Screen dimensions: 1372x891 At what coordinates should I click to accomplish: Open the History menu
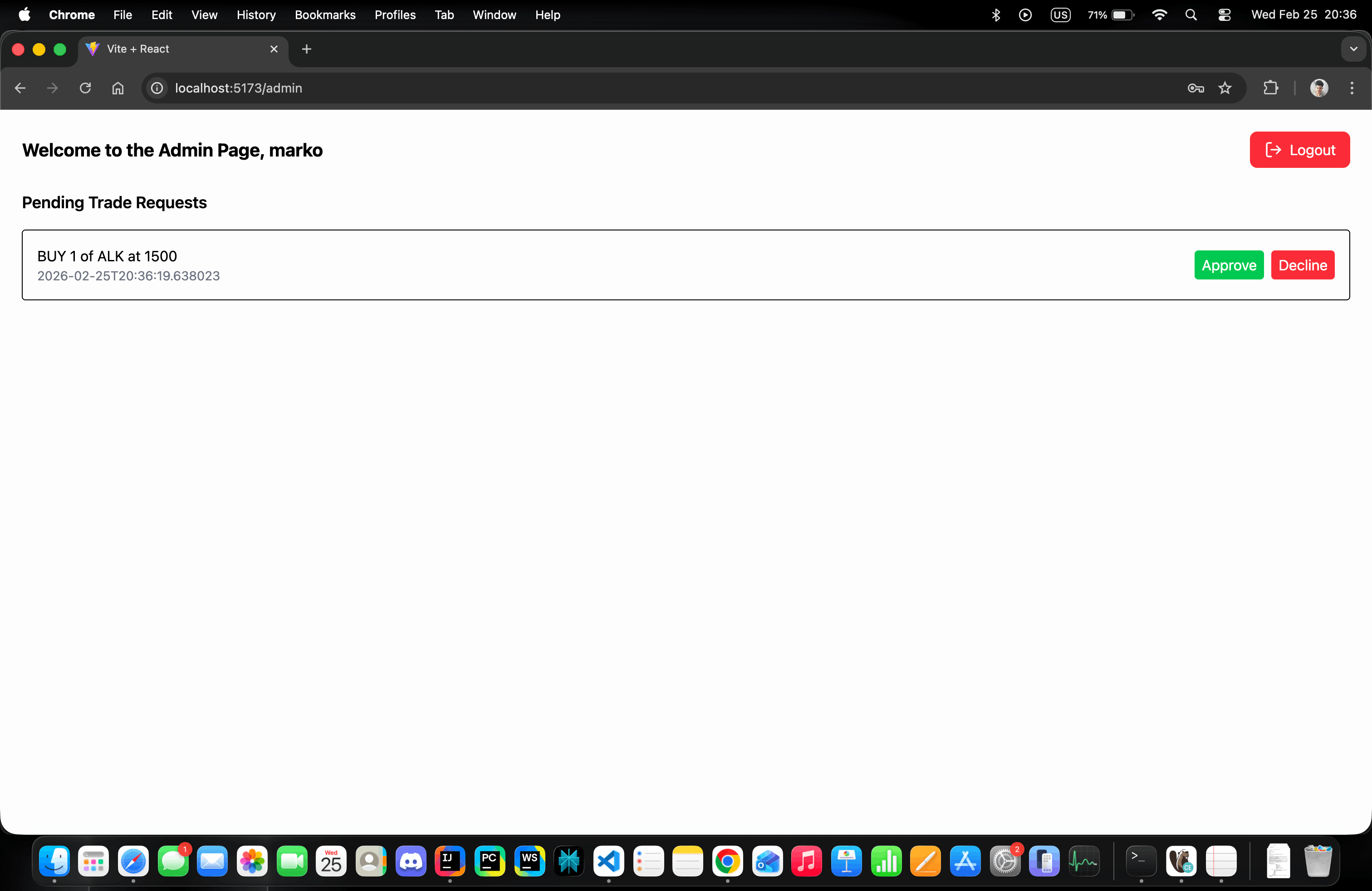256,15
